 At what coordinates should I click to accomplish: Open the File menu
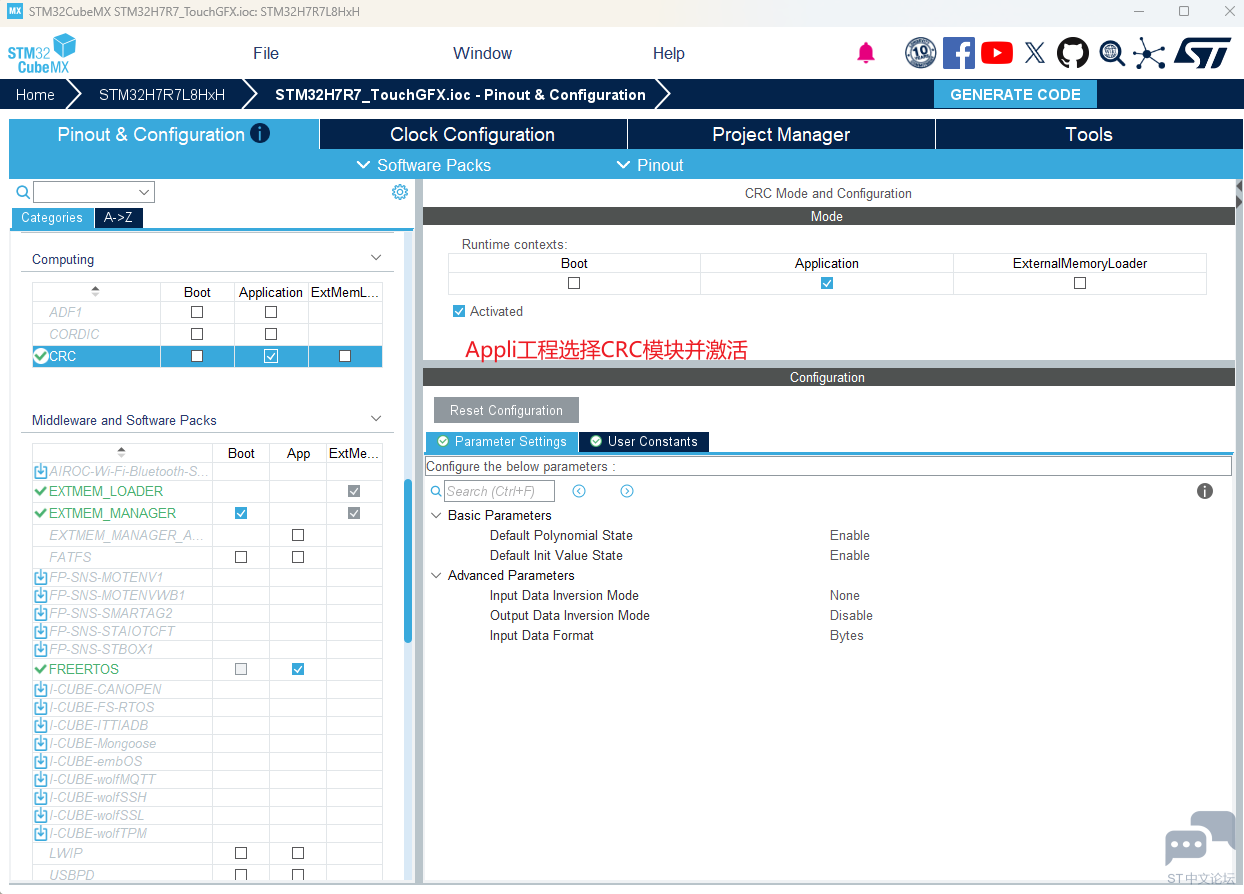pos(266,53)
